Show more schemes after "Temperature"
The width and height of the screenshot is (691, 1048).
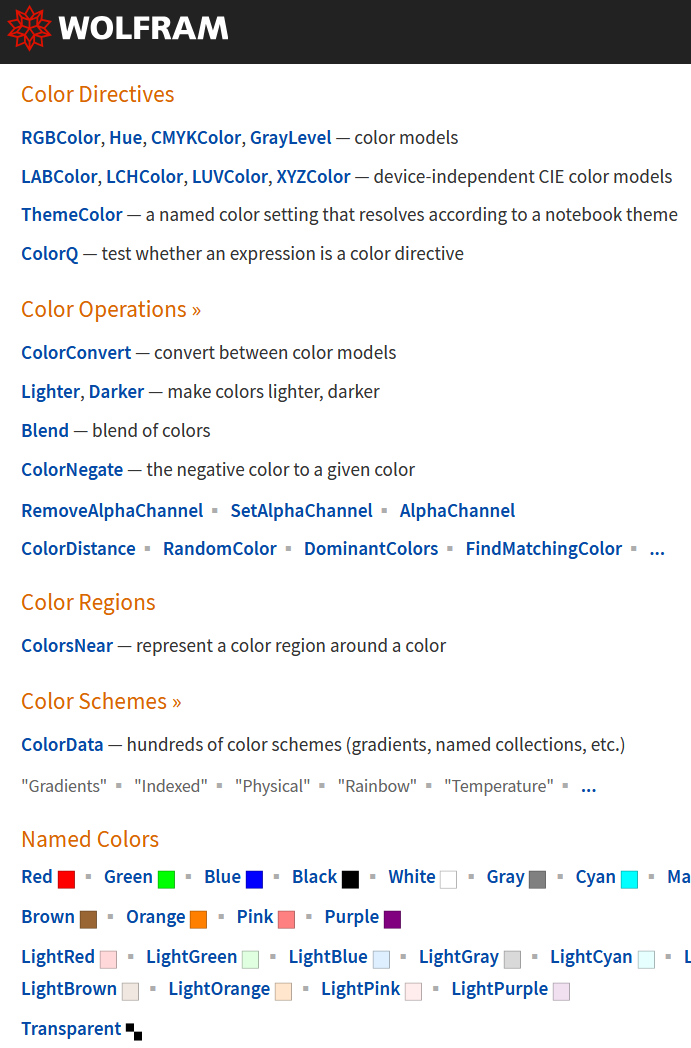tap(589, 787)
